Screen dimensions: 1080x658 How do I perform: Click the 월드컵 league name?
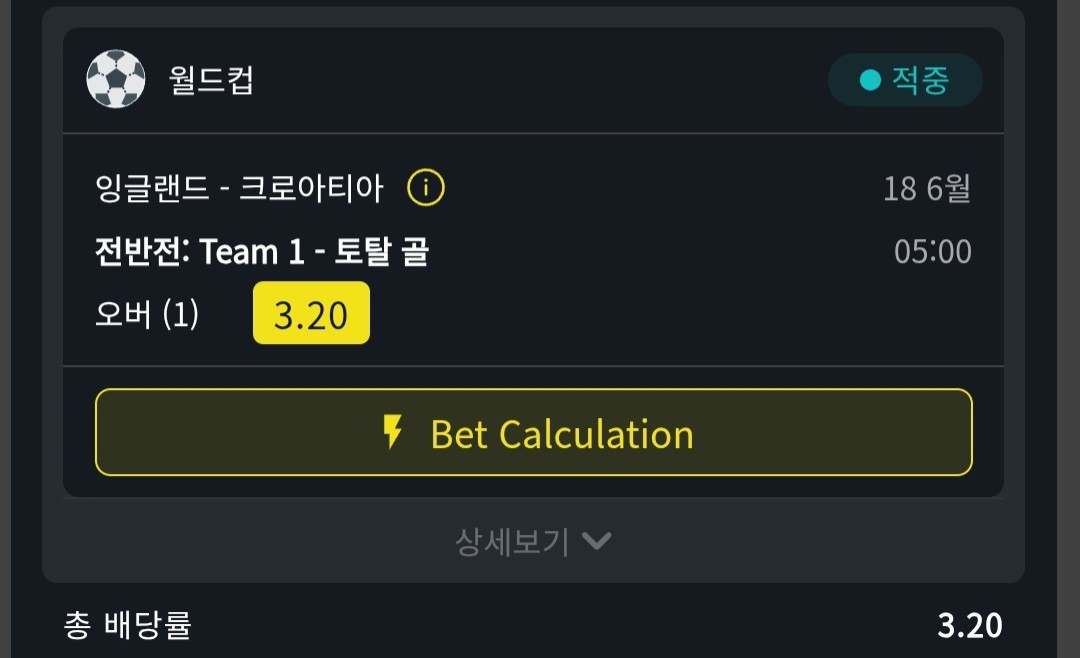click(211, 80)
